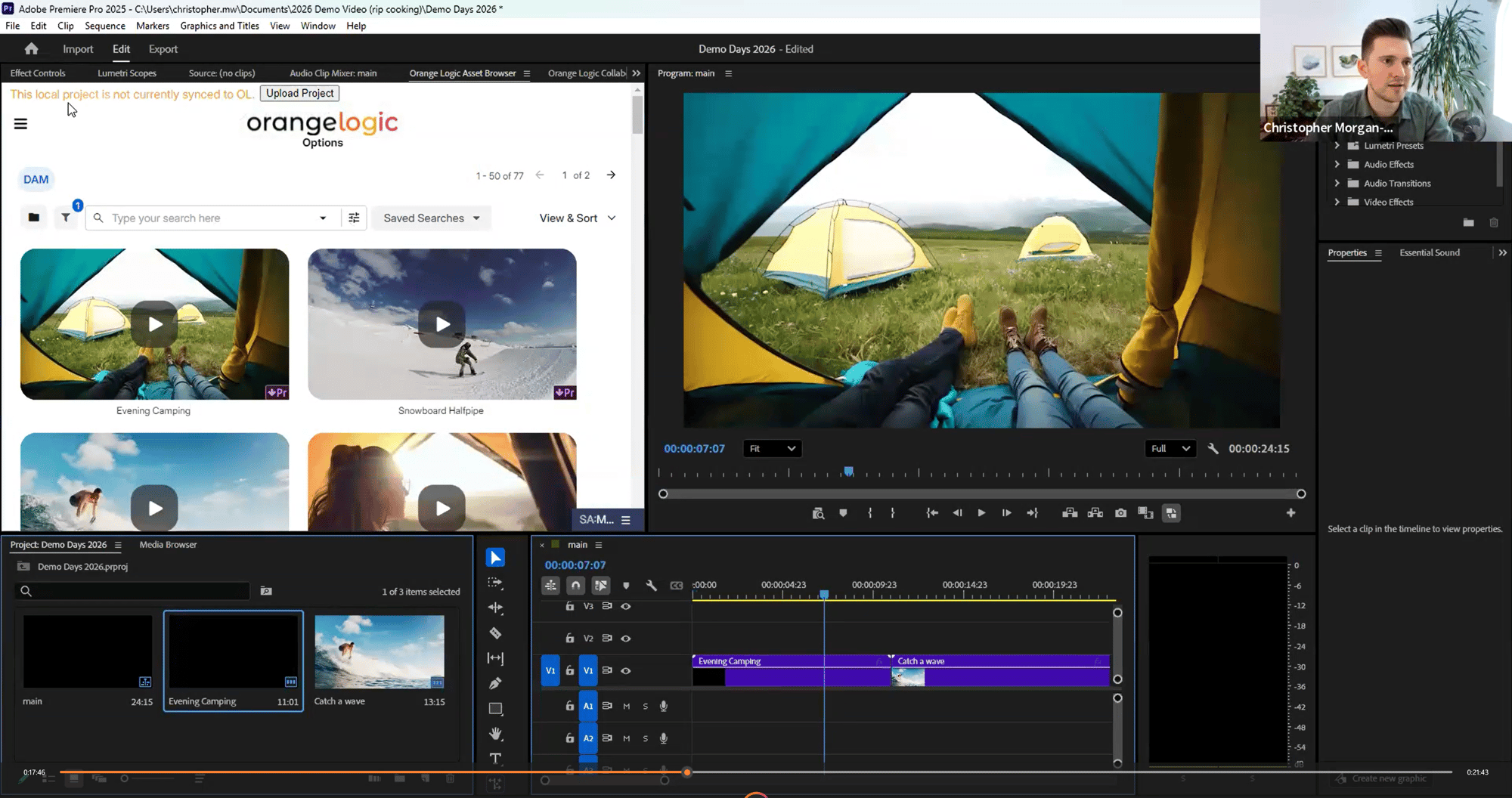Select the Selection tool arrow
This screenshot has height=798, width=1512.
495,558
